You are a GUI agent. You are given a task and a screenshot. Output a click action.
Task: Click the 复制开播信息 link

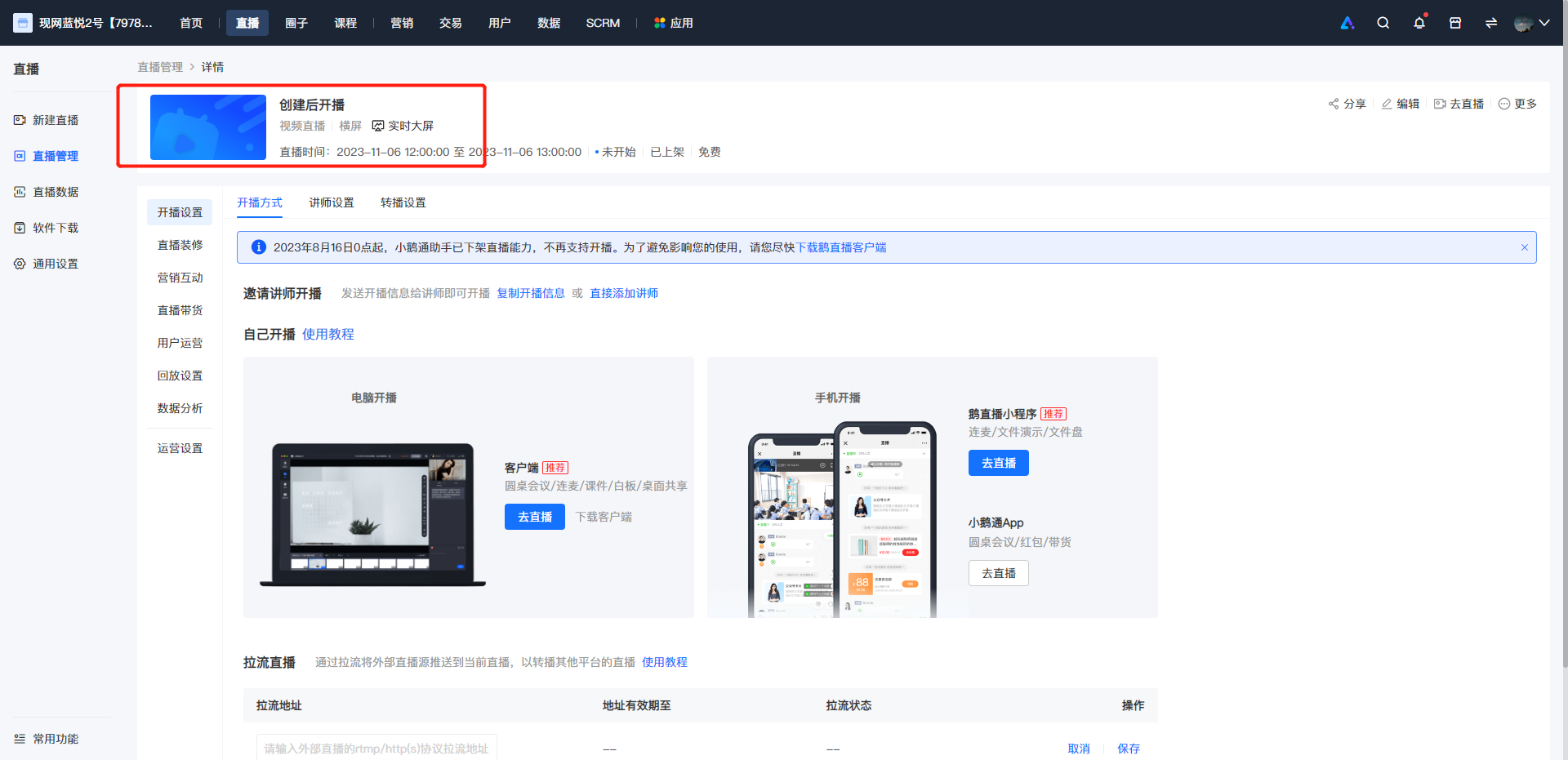(x=531, y=293)
